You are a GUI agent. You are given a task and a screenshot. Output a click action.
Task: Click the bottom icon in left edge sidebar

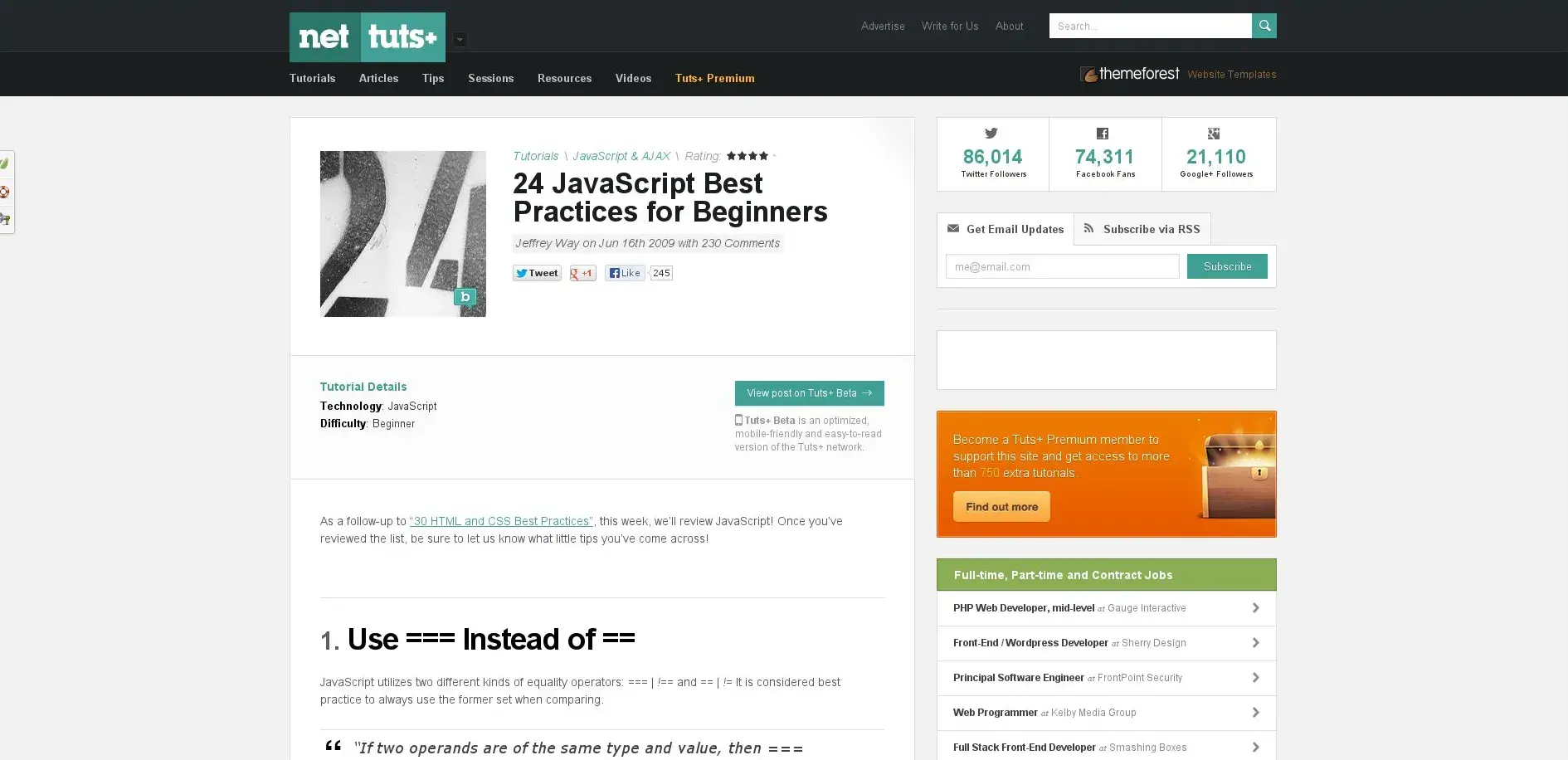pos(5,219)
